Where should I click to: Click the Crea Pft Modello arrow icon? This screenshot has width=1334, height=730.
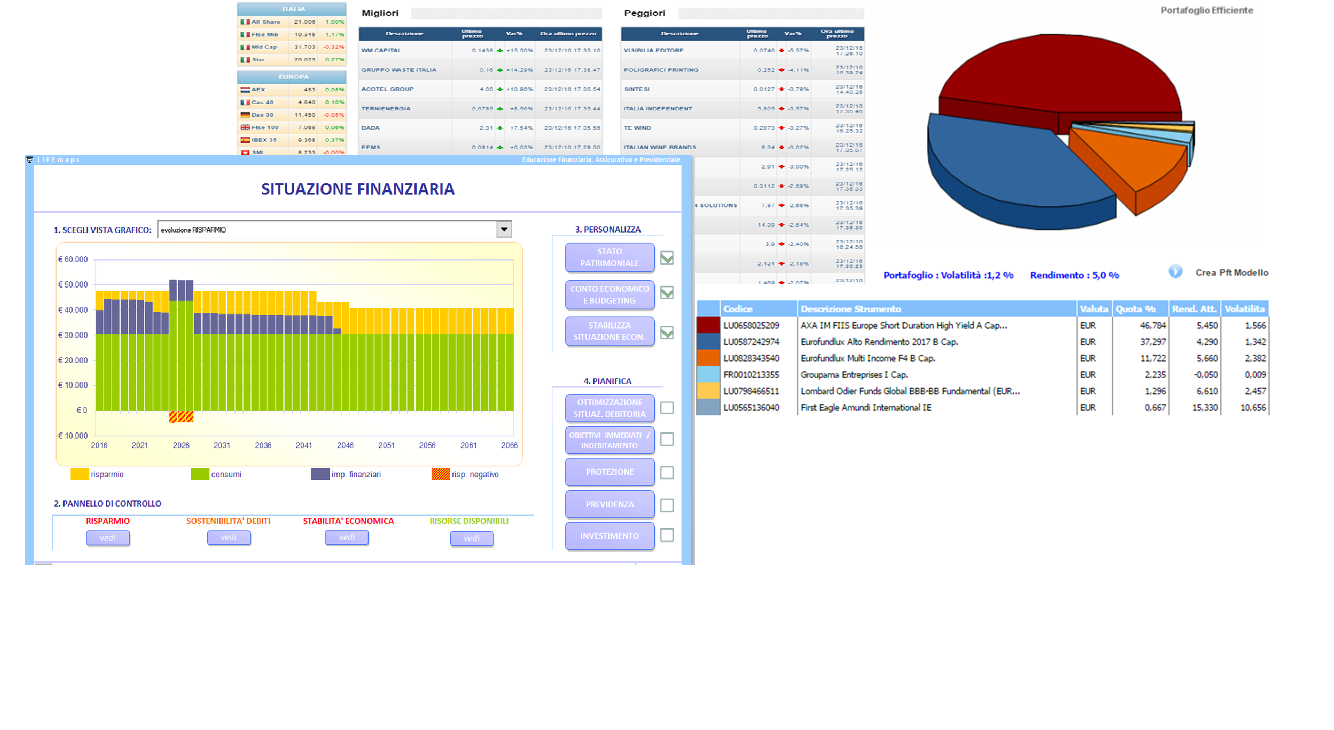tap(1175, 272)
